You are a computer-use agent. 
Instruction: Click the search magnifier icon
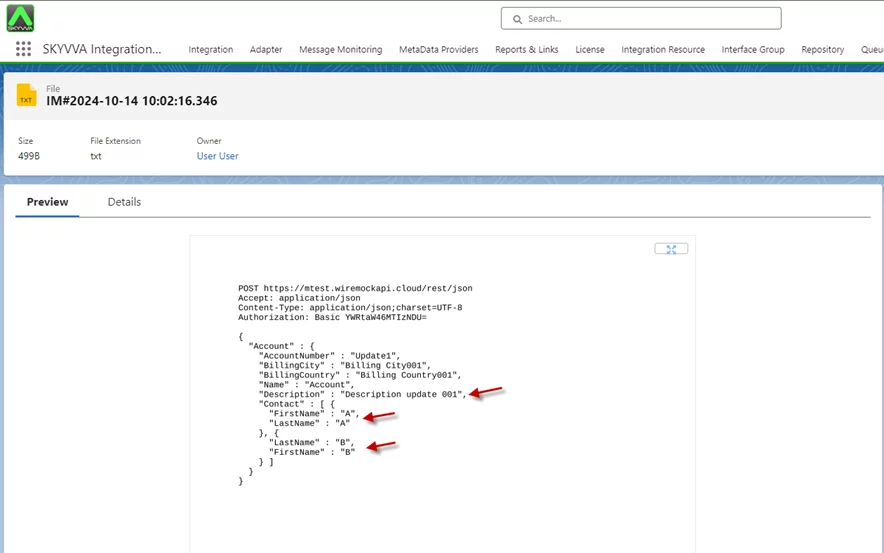pyautogui.click(x=517, y=19)
